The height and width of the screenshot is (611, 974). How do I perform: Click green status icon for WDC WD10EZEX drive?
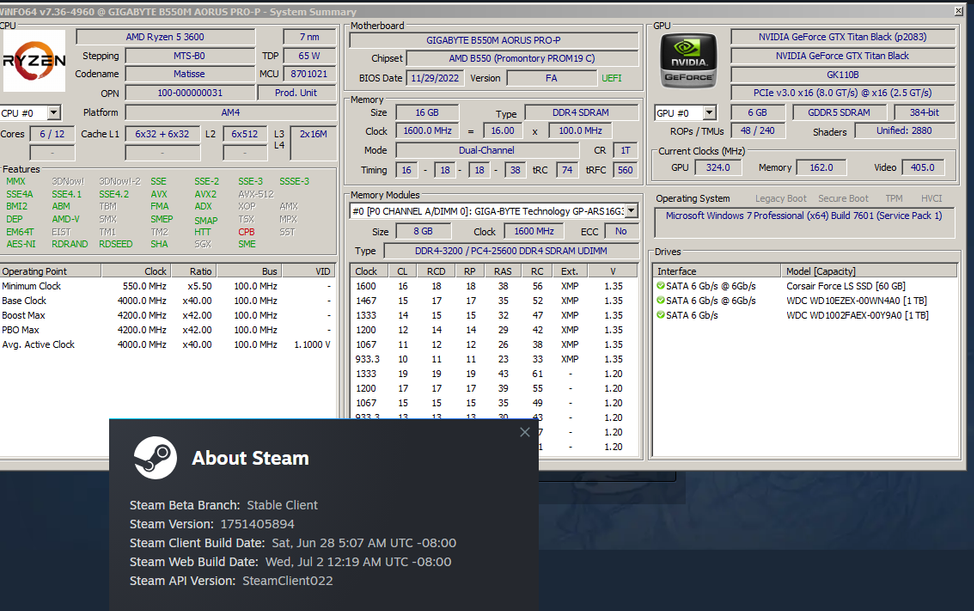[x=660, y=301]
